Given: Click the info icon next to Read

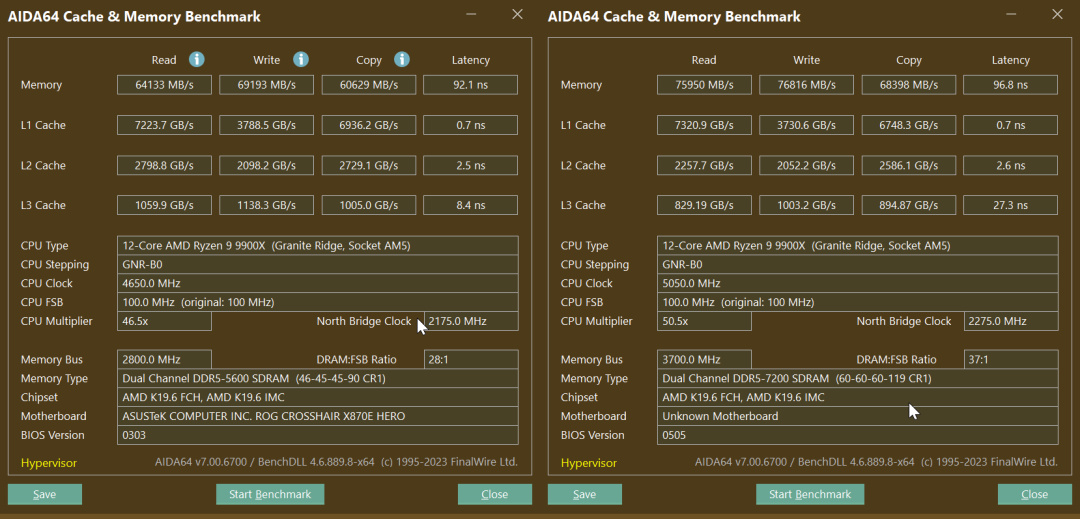Looking at the screenshot, I should (197, 60).
